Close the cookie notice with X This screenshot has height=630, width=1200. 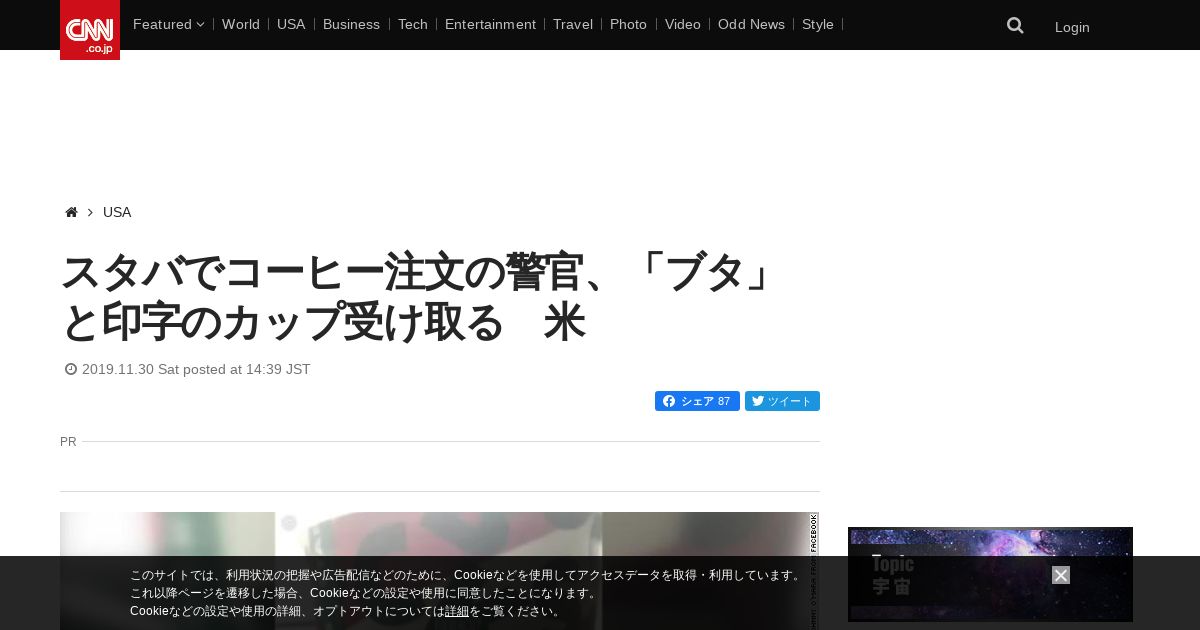point(1061,575)
